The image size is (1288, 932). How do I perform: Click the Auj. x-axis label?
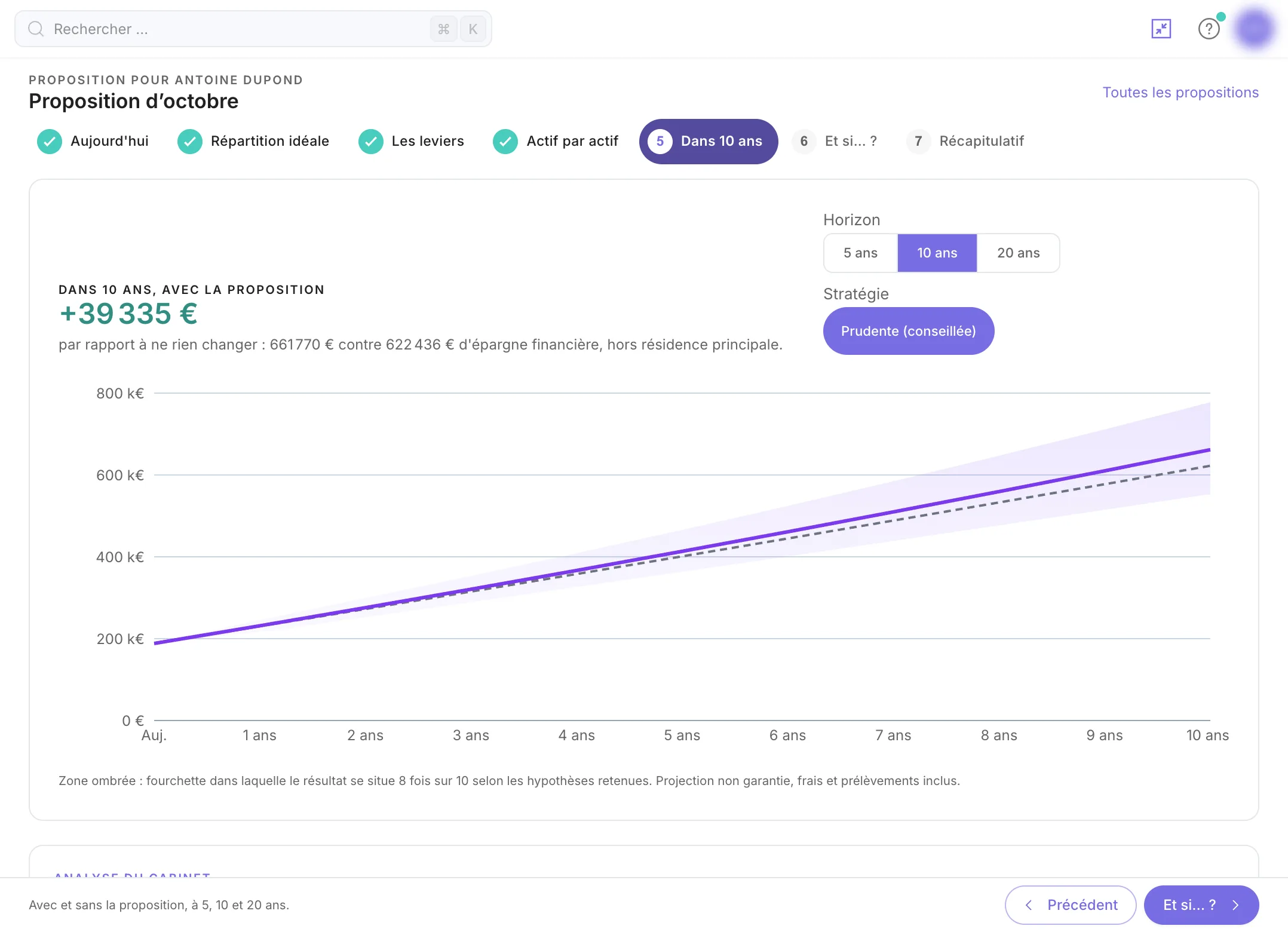tap(154, 735)
